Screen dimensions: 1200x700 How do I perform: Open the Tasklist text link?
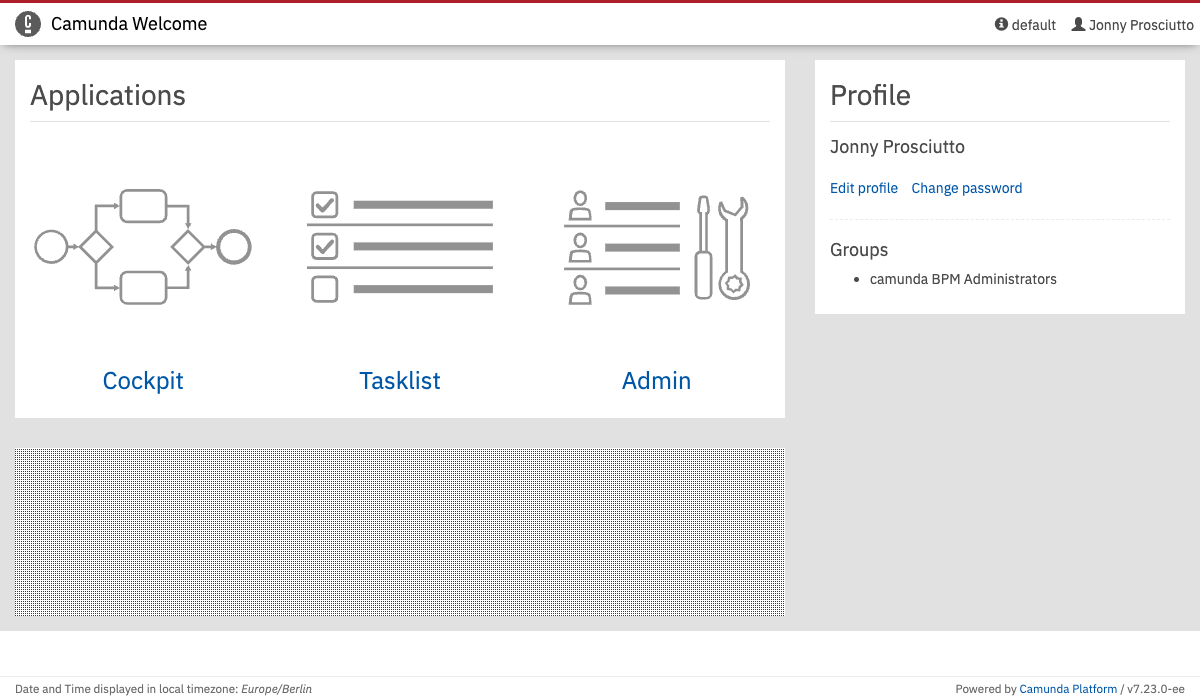[x=400, y=381]
